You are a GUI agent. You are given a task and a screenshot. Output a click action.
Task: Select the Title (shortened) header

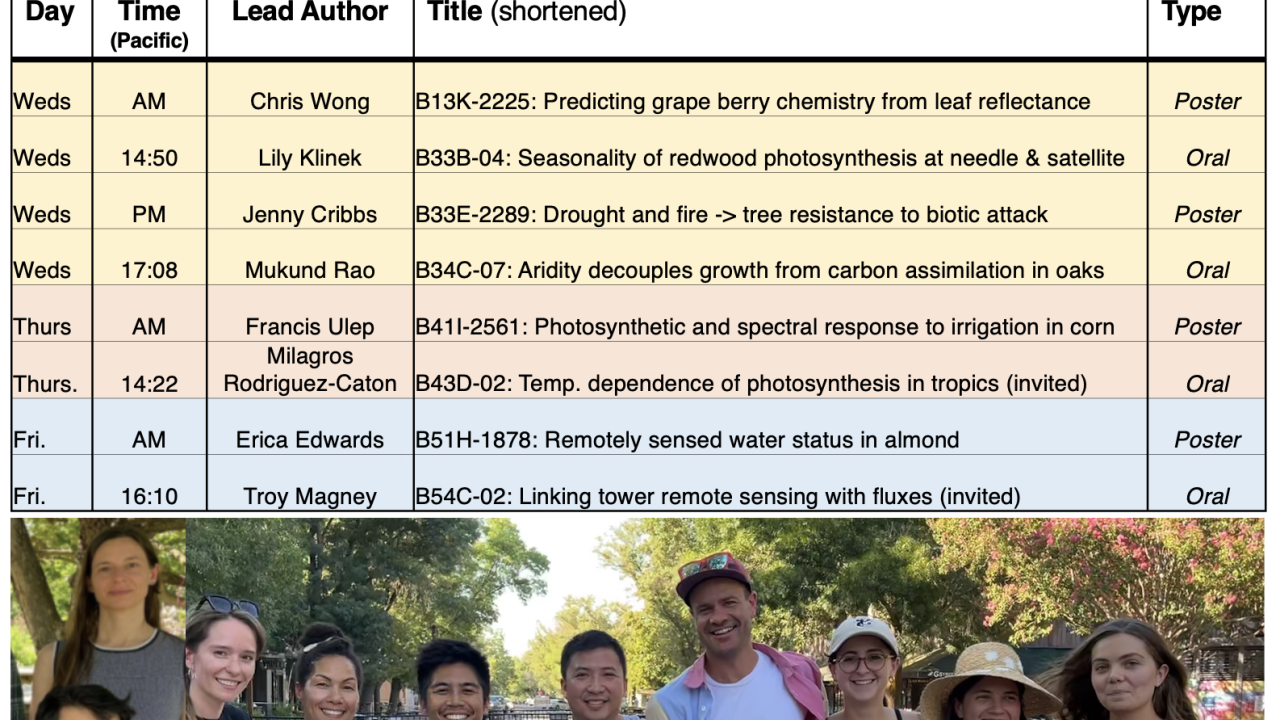click(780, 26)
